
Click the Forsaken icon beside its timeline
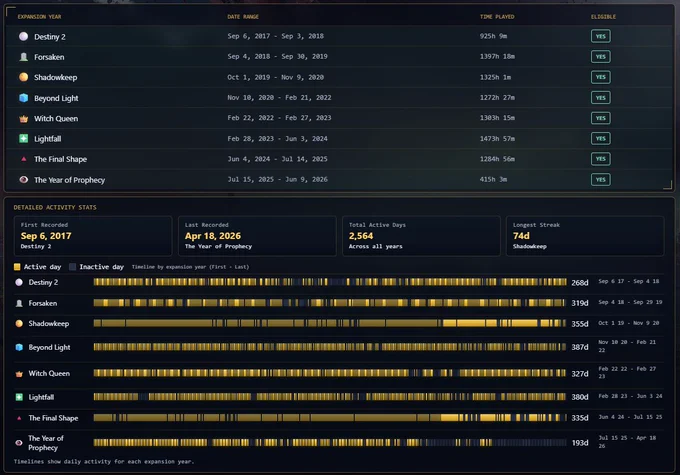pos(19,303)
